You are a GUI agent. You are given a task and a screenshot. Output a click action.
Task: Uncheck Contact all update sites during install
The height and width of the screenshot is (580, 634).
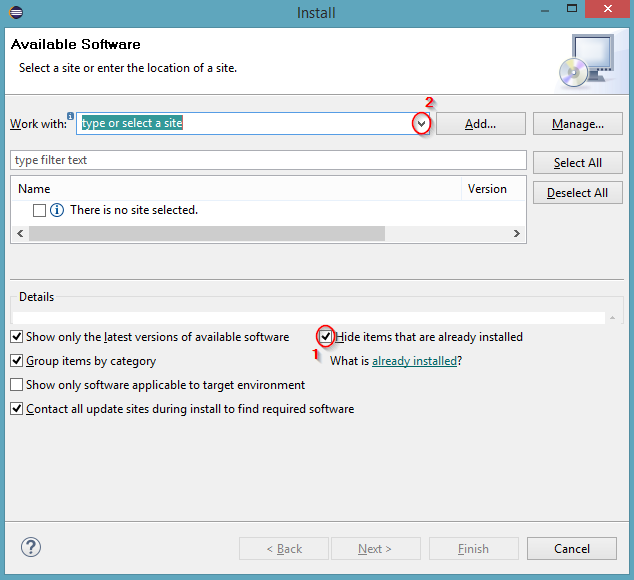point(16,409)
